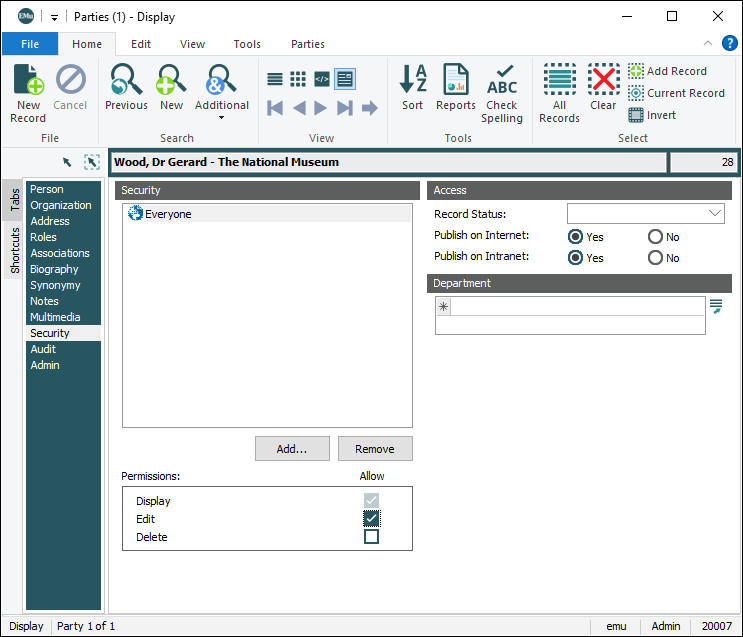Screen dimensions: 743x637
Task: Click the Previous search icon
Action: pos(126,88)
